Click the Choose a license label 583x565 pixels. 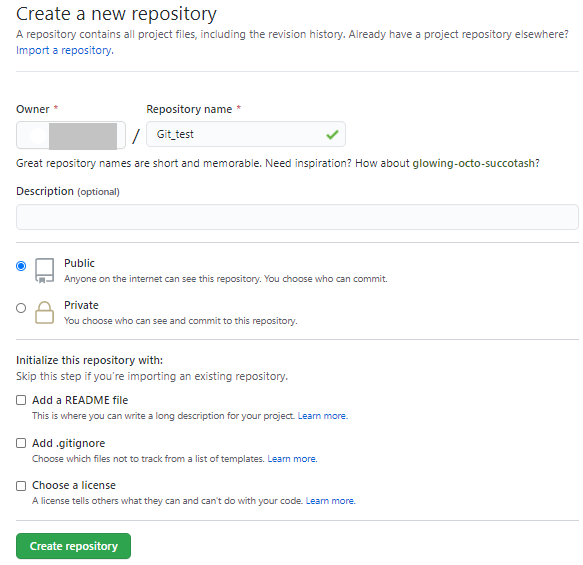(74, 485)
